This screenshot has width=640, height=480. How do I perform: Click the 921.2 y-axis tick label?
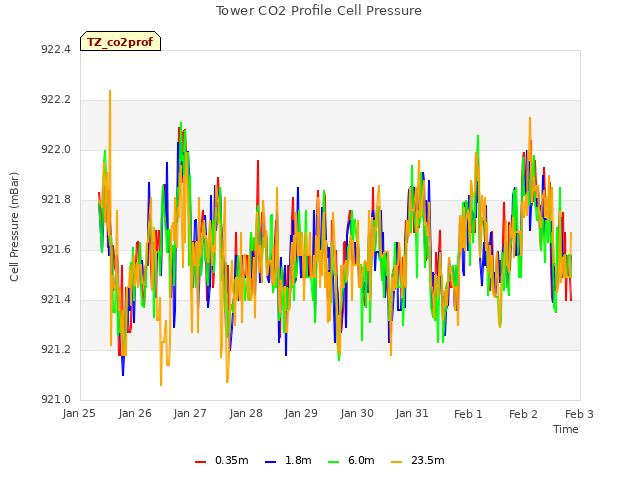pos(56,349)
